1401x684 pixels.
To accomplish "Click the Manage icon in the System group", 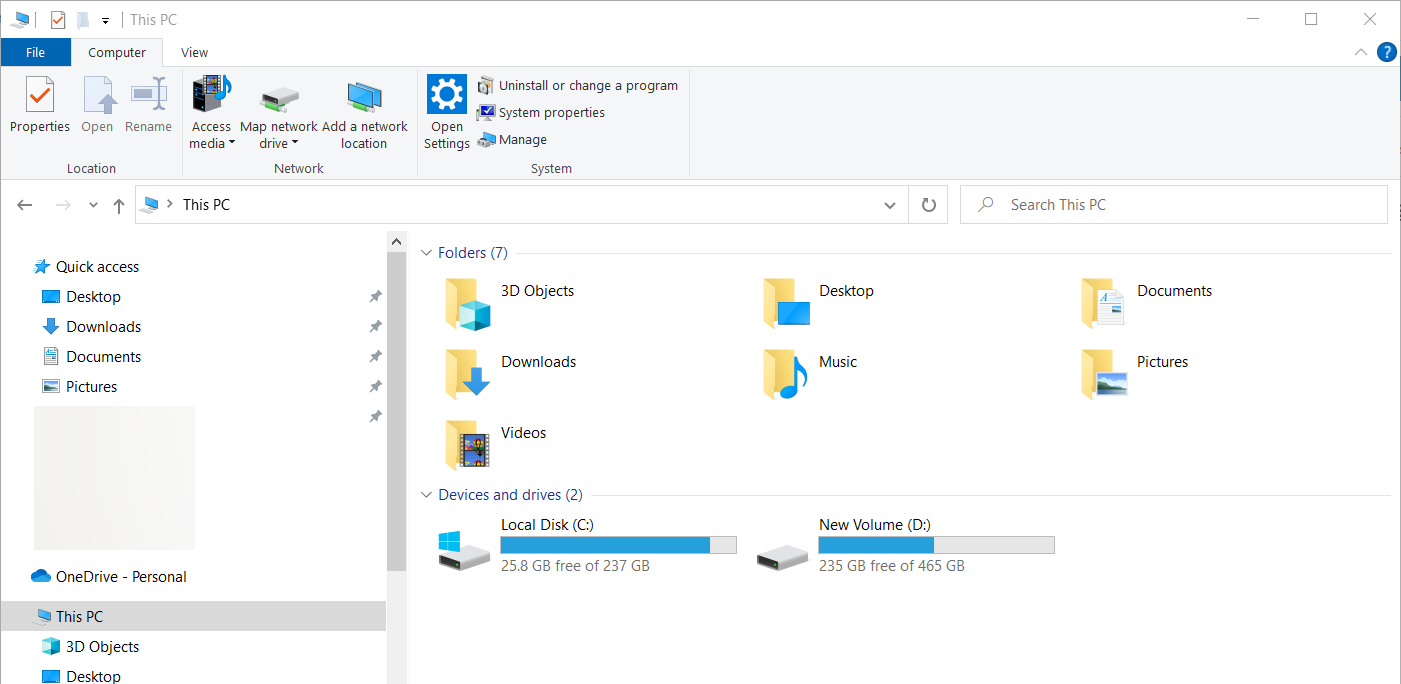I will pyautogui.click(x=513, y=139).
